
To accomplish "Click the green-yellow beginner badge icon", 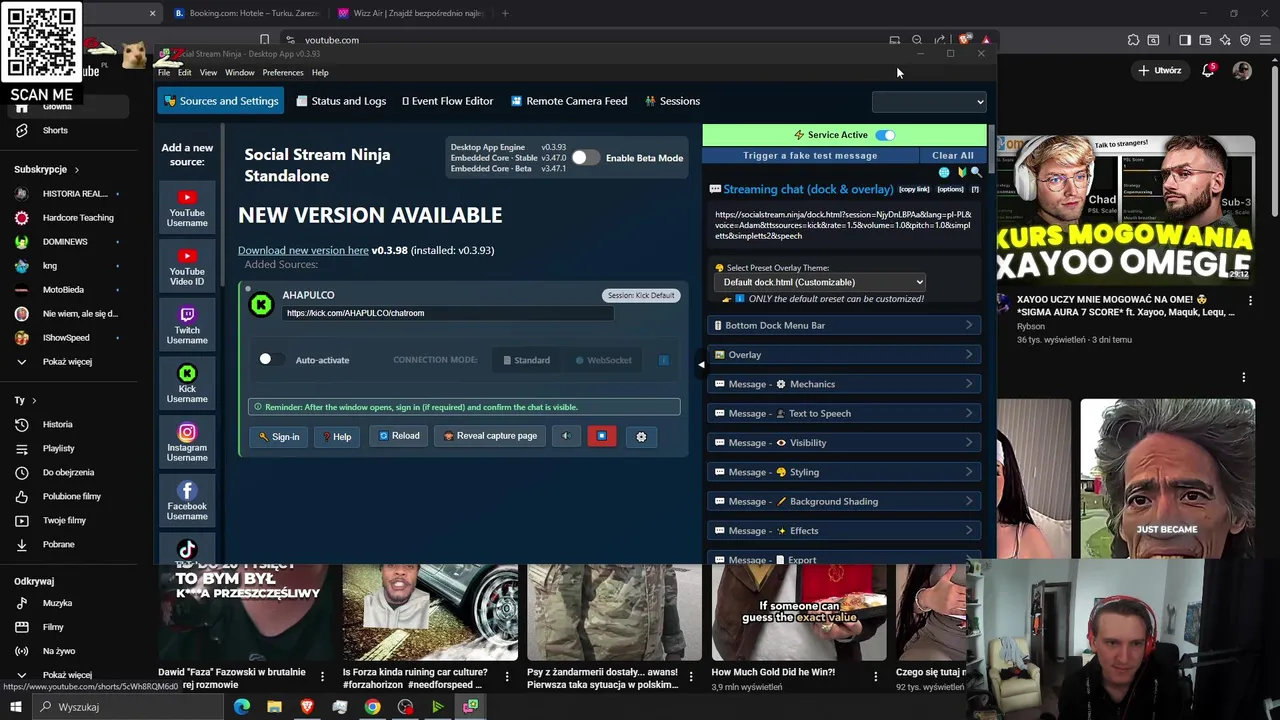I will 961,172.
